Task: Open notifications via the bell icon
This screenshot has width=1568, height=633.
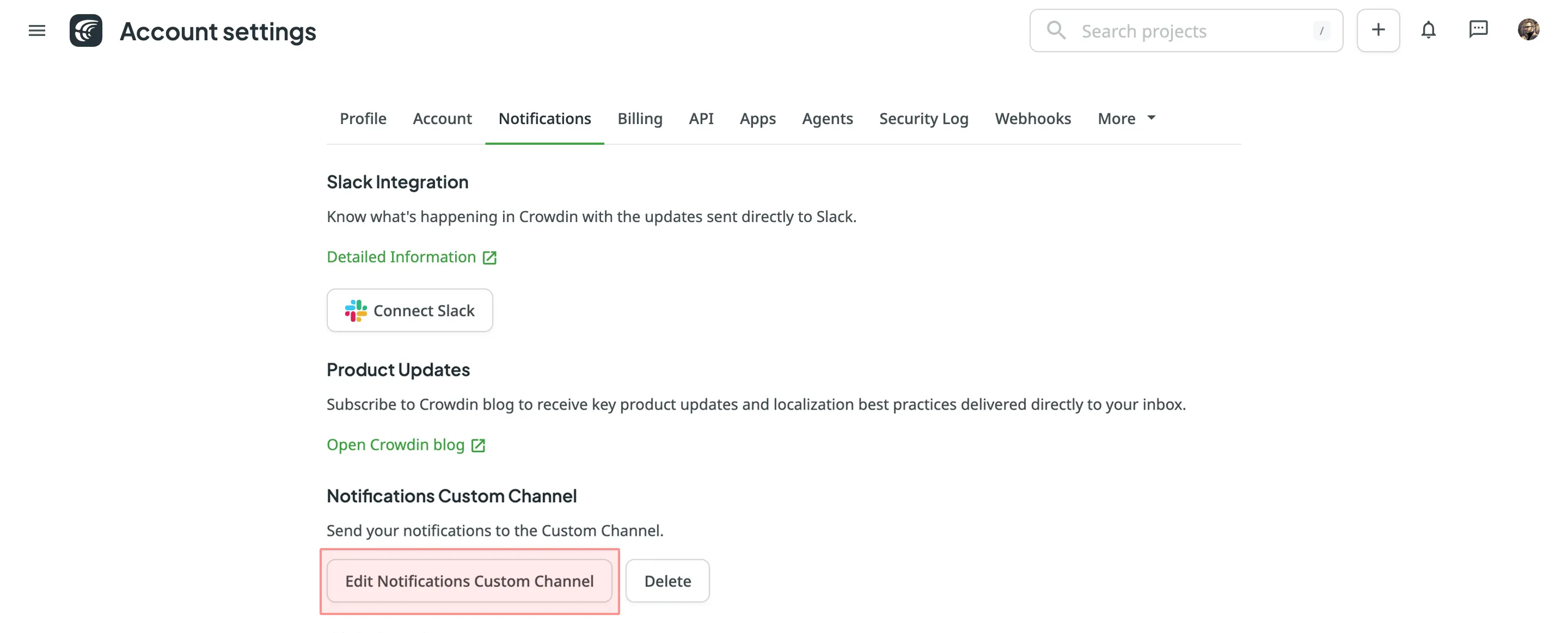Action: 1429,30
